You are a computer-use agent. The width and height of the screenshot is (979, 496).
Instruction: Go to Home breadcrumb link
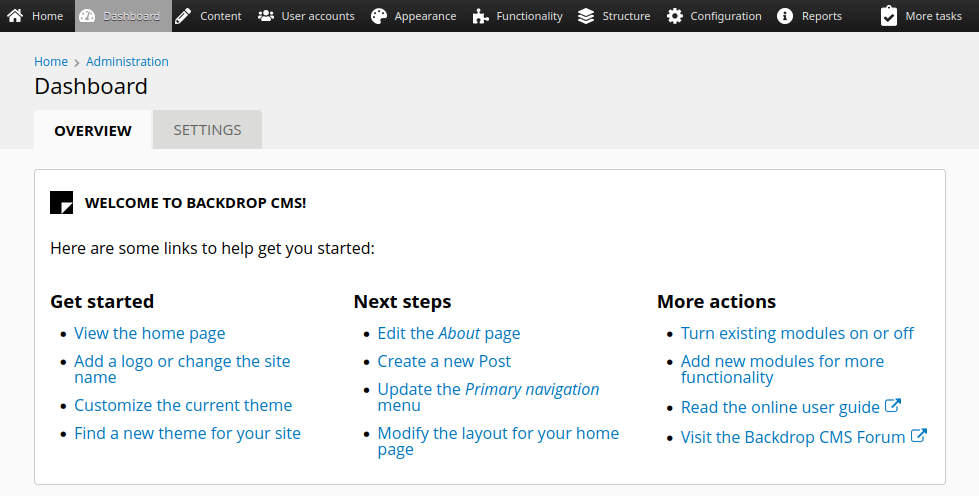click(x=51, y=61)
